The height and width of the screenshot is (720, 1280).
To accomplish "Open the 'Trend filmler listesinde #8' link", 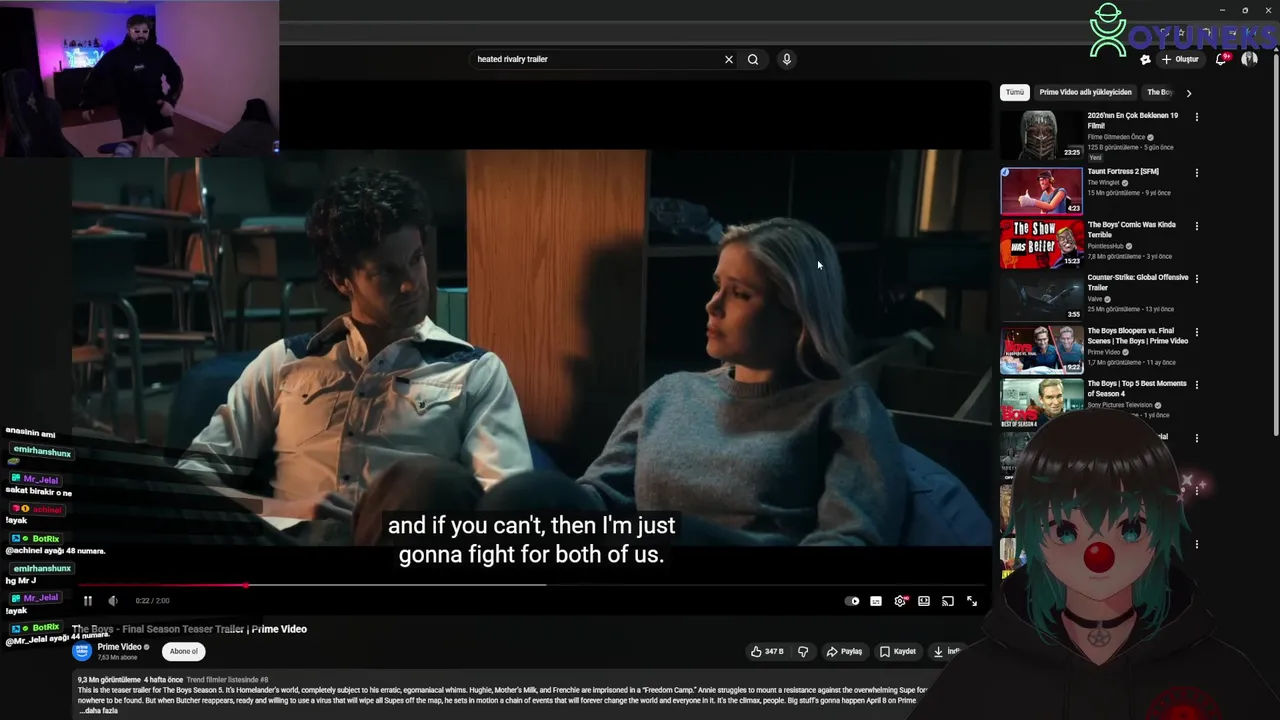I will tap(227, 680).
